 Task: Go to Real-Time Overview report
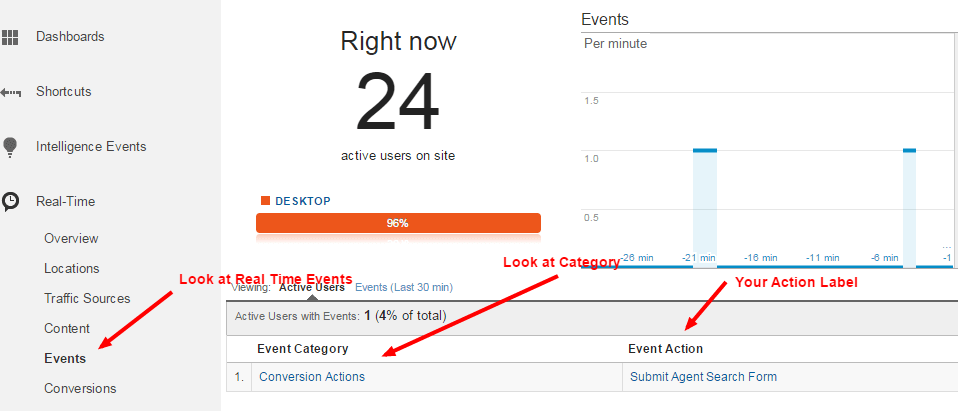71,238
